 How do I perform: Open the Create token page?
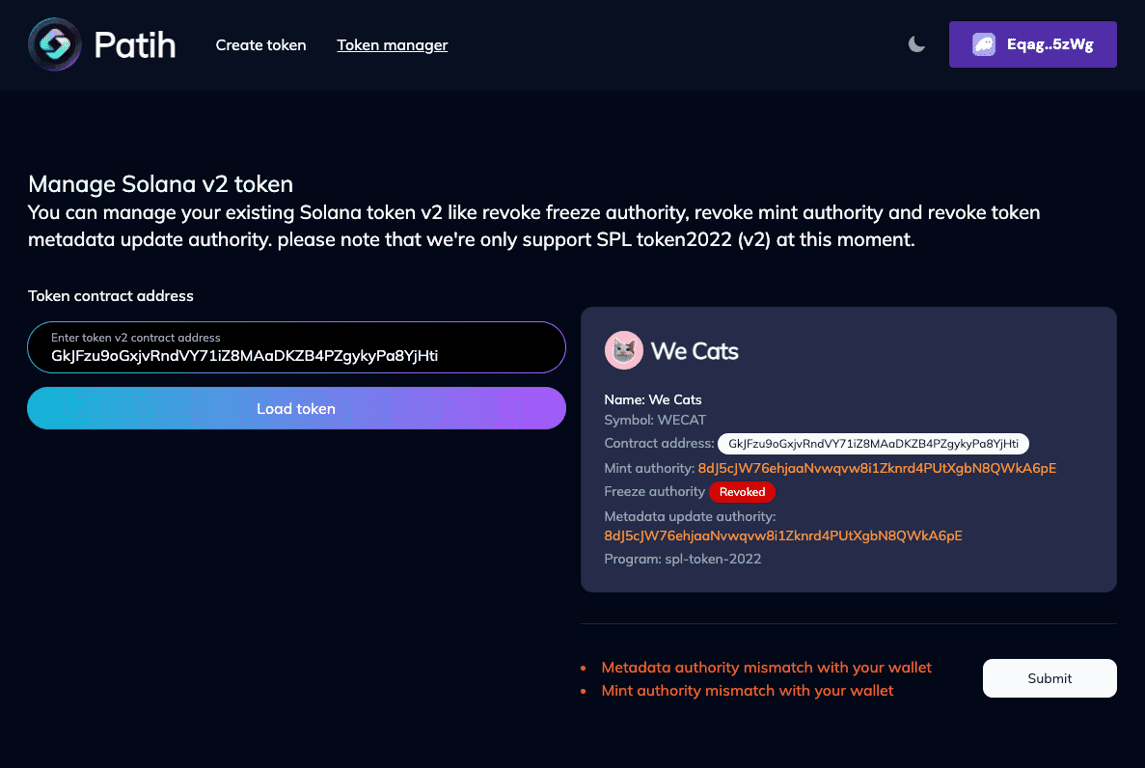(x=261, y=45)
